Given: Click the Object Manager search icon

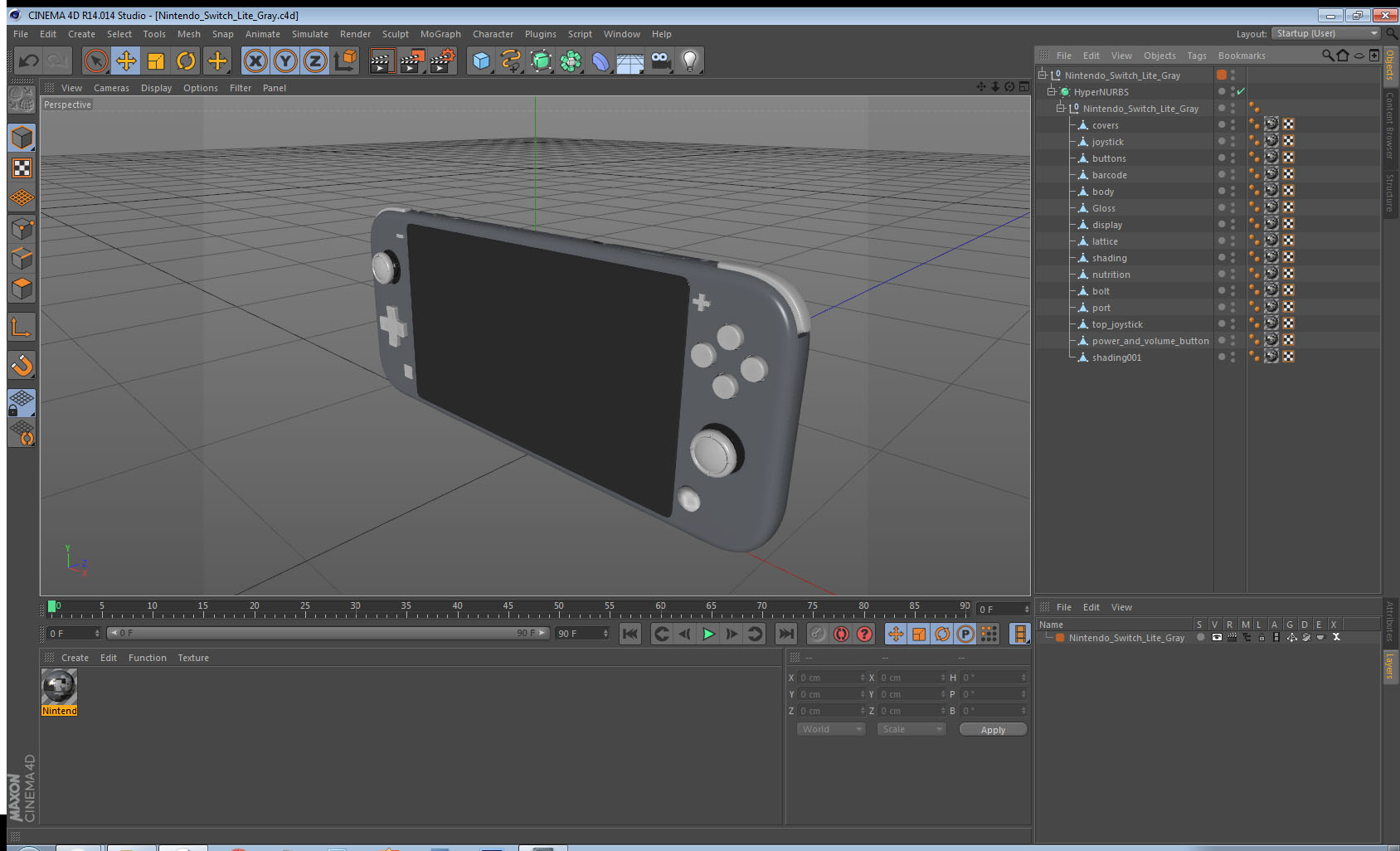Looking at the screenshot, I should (1327, 56).
